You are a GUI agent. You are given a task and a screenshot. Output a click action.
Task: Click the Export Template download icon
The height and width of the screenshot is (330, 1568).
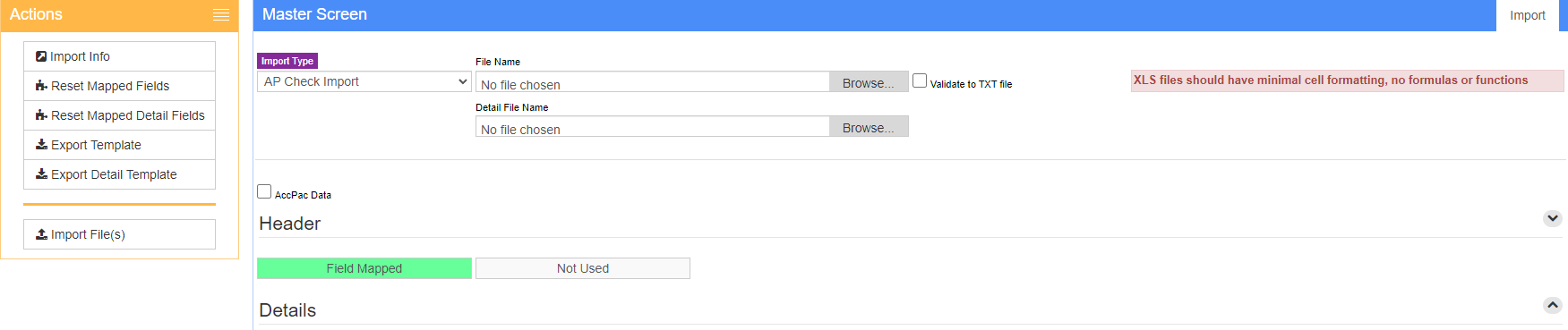41,144
